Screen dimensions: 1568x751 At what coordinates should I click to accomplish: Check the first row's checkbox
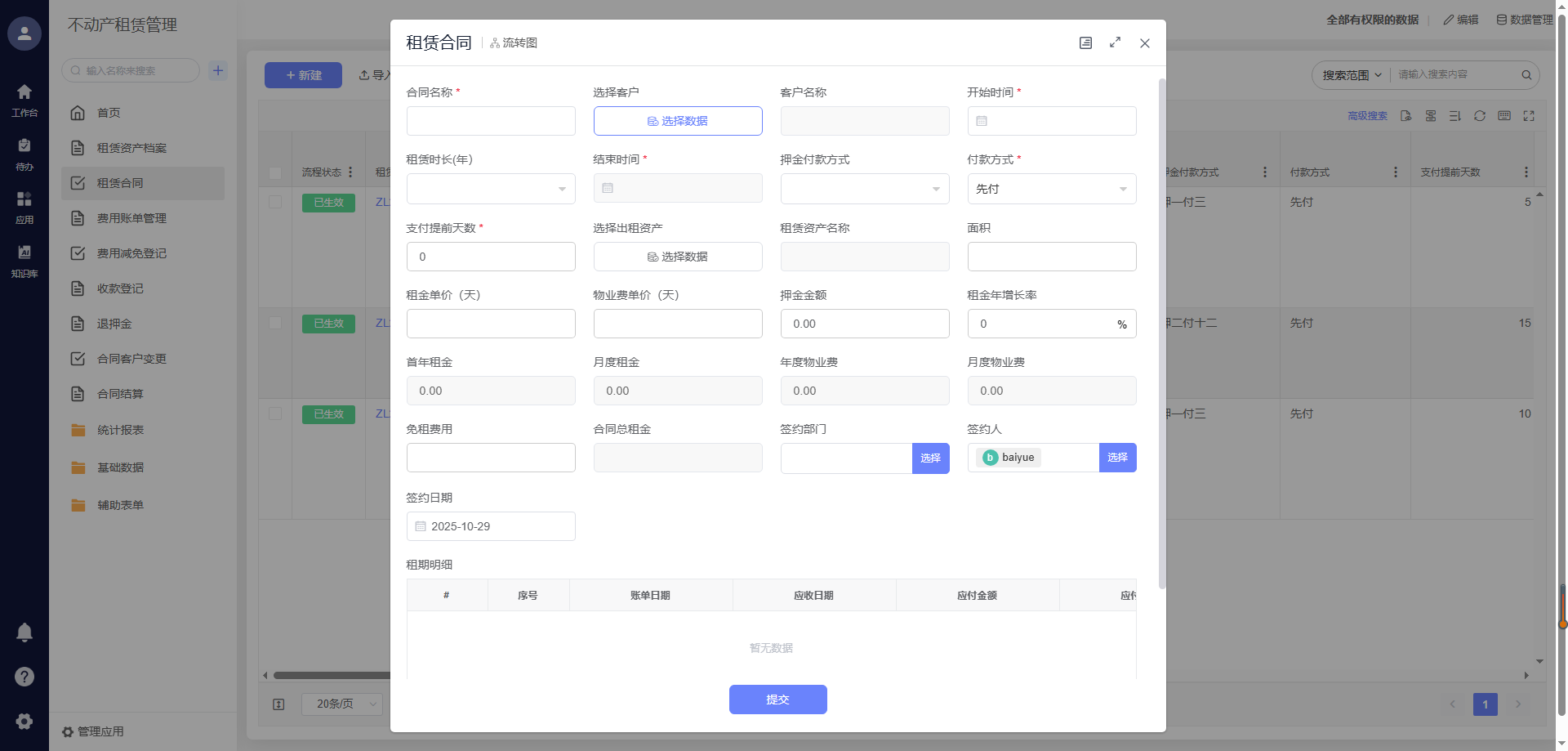tap(275, 202)
